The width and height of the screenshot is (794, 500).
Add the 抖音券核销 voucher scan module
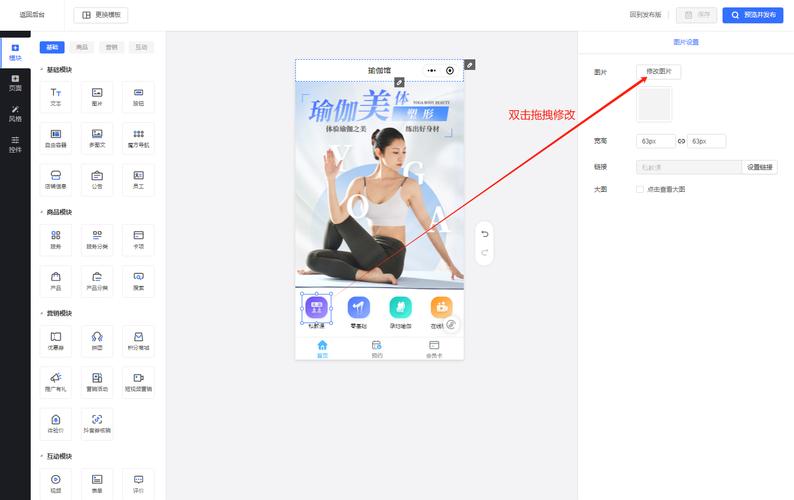pos(97,424)
